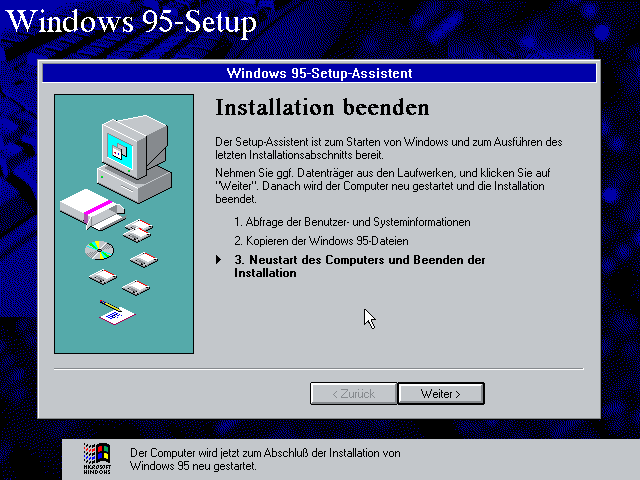Screen dimensions: 640x480
Task: Click step 3 Neustart des Computers text
Action: click(x=360, y=266)
